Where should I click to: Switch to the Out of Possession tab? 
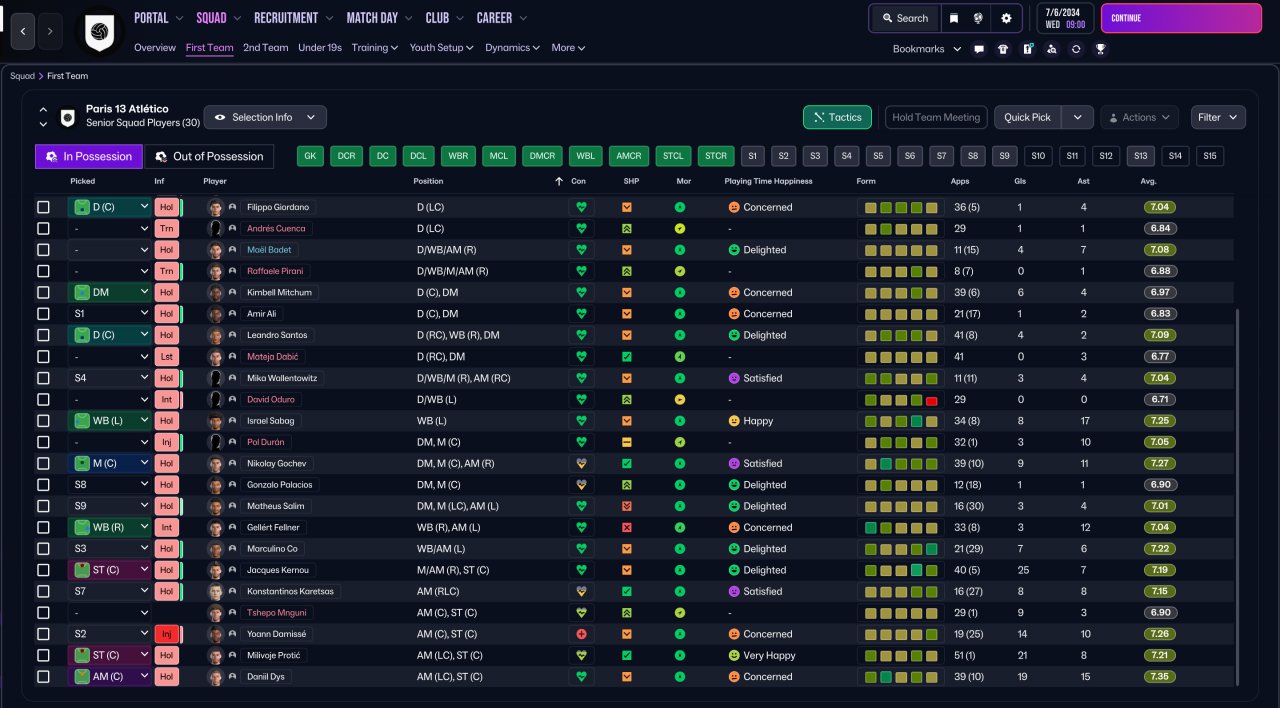(209, 156)
